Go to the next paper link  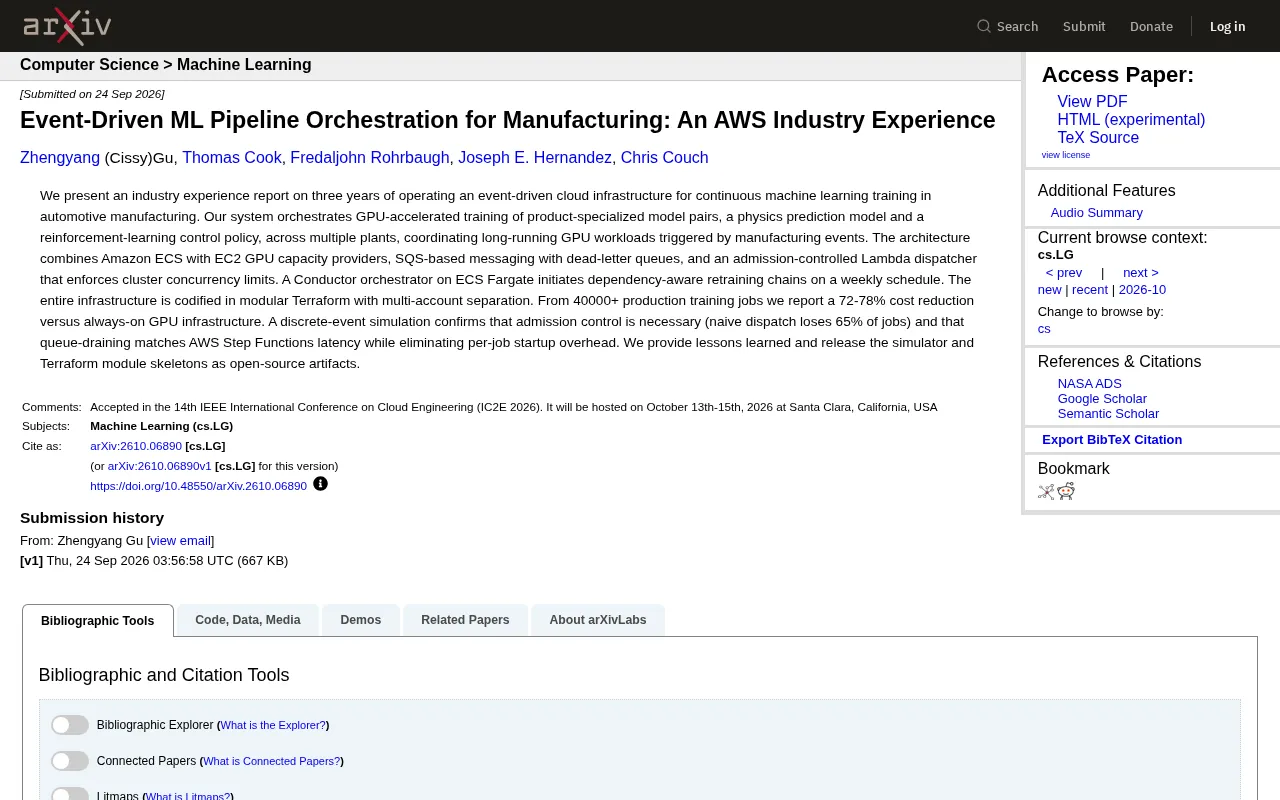pos(1141,273)
